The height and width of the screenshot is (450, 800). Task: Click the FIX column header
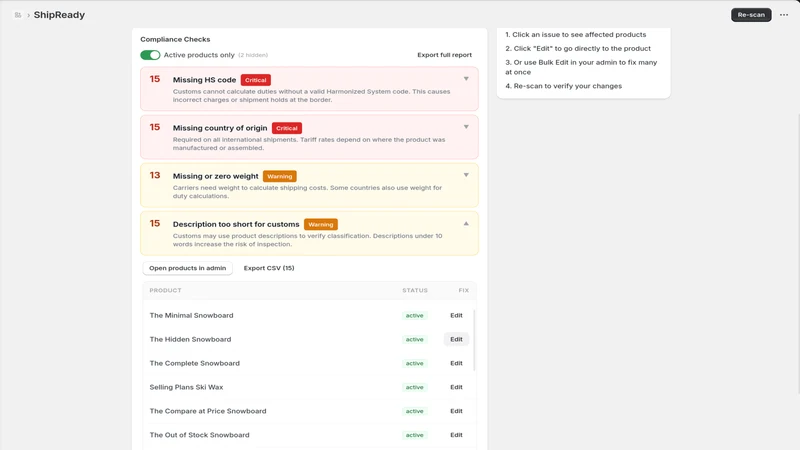click(463, 290)
